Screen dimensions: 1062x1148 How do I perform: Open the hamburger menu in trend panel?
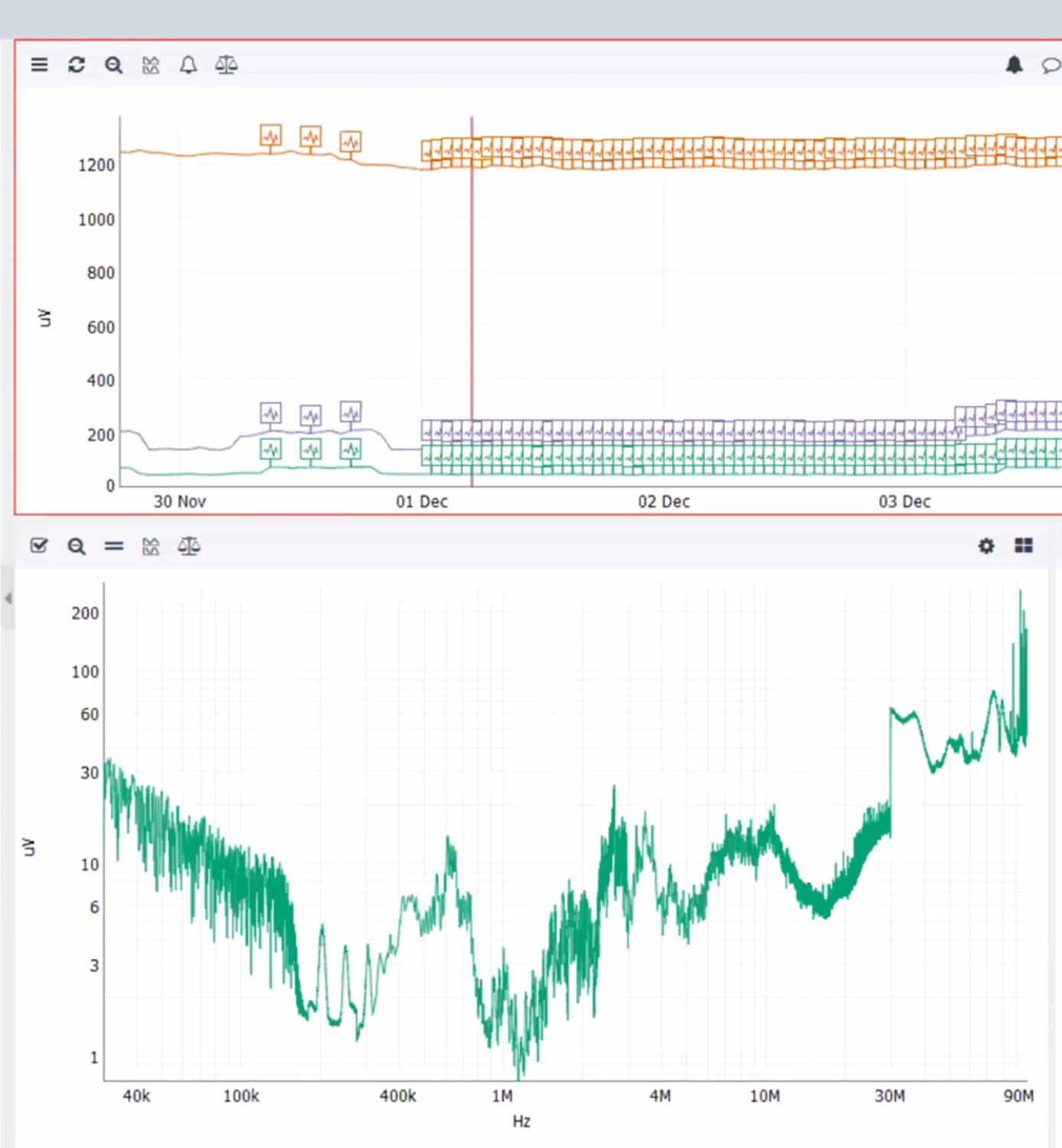point(39,65)
